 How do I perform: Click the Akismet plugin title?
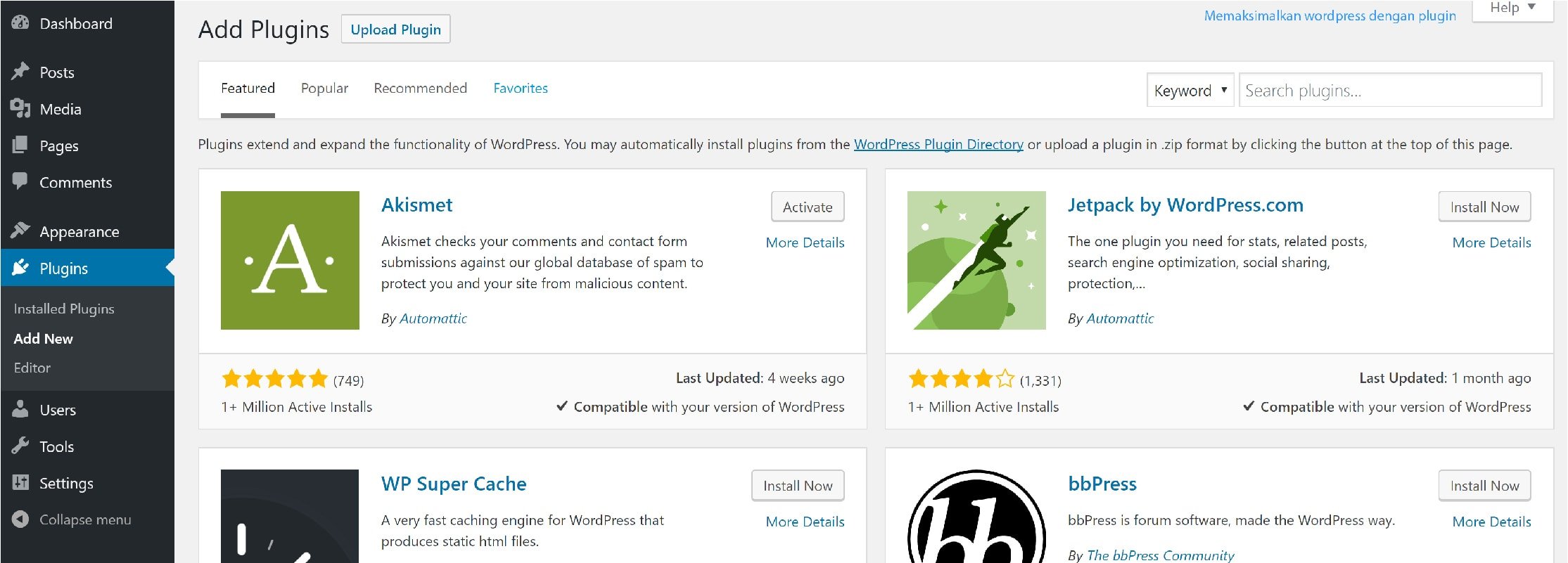pyautogui.click(x=417, y=205)
